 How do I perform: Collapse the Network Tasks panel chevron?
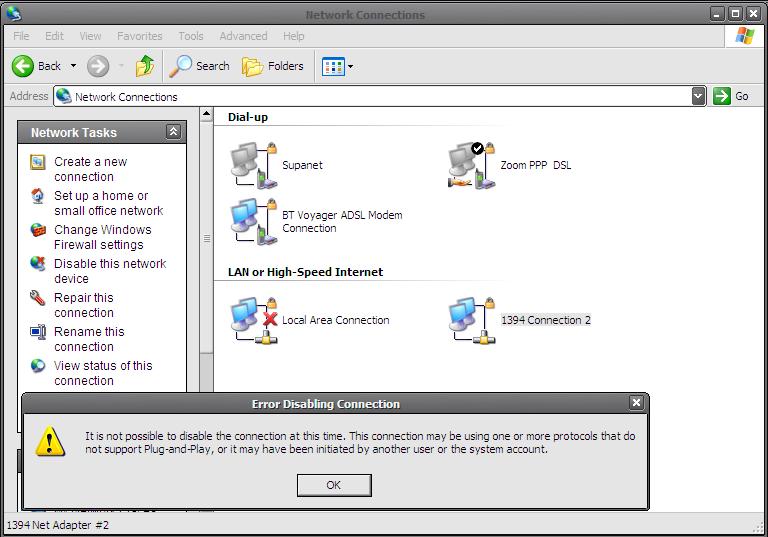173,131
